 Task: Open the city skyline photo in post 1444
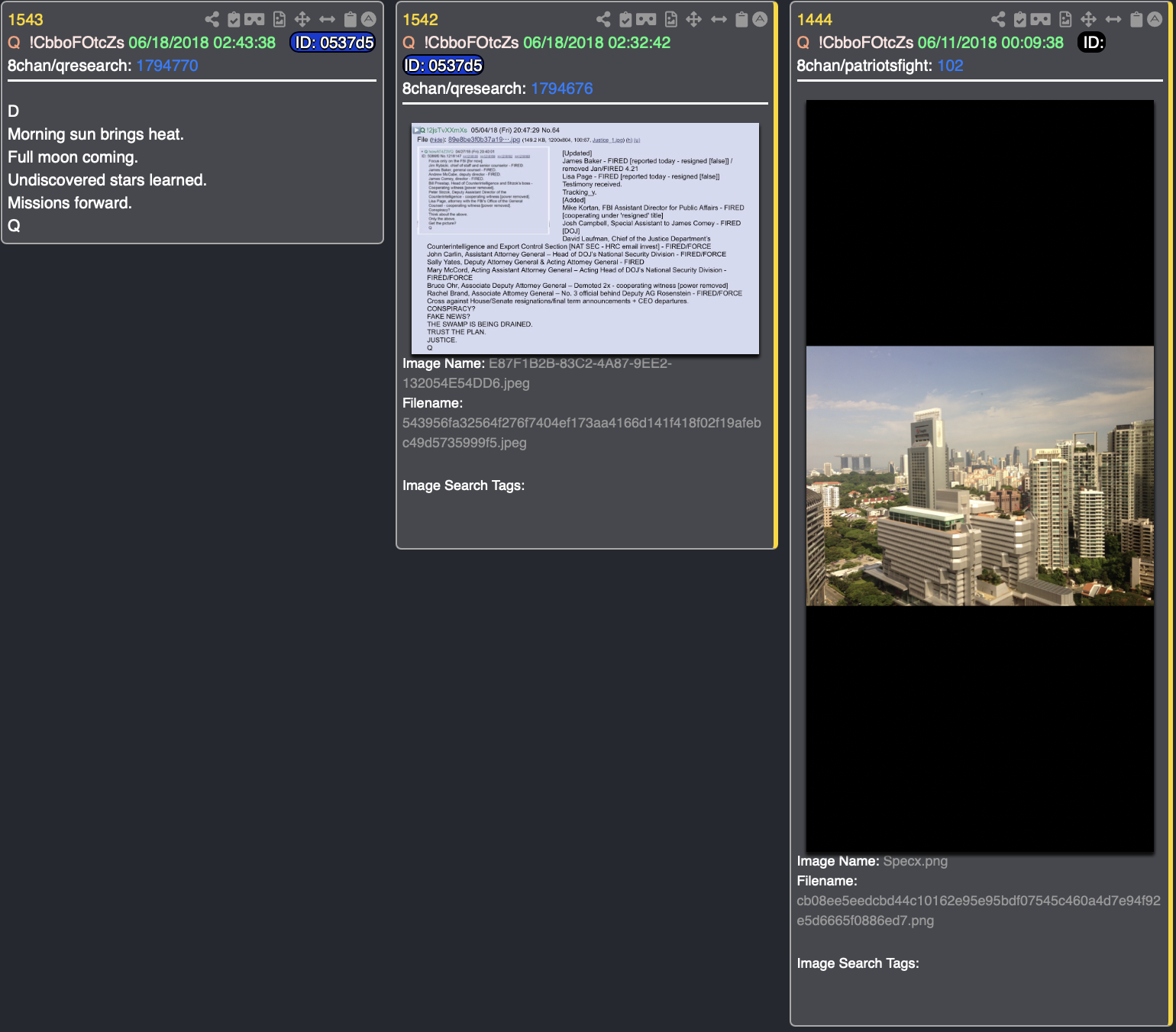(980, 476)
